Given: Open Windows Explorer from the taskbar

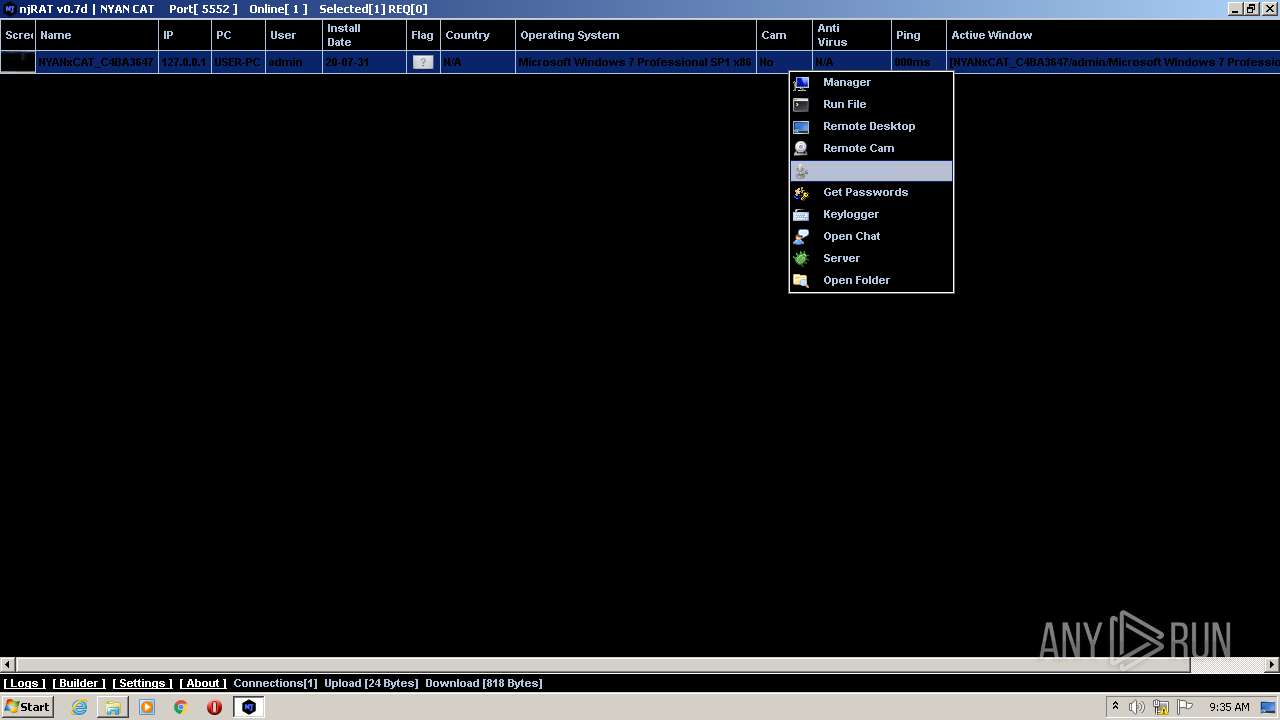Looking at the screenshot, I should (x=113, y=707).
